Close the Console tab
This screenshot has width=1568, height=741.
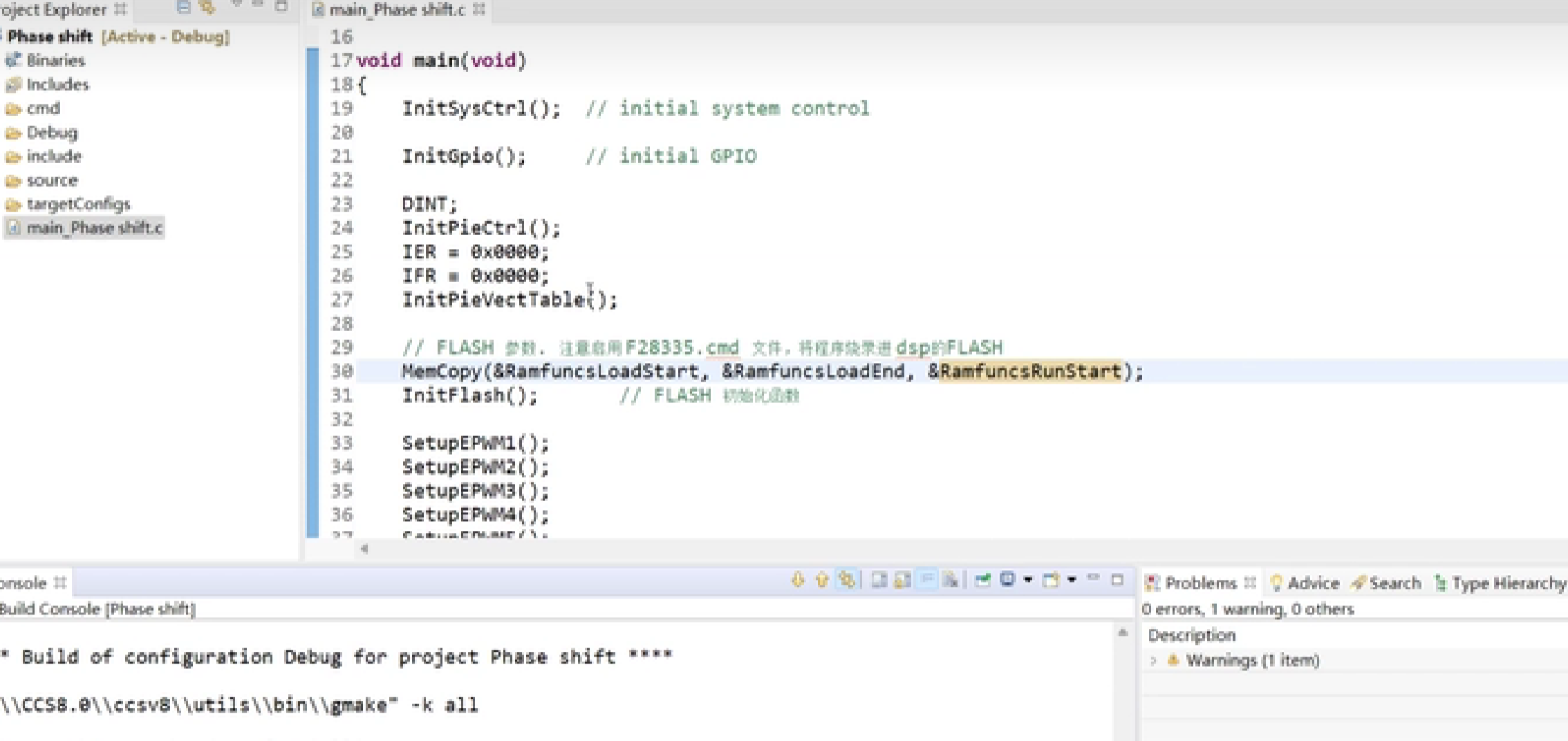point(60,583)
